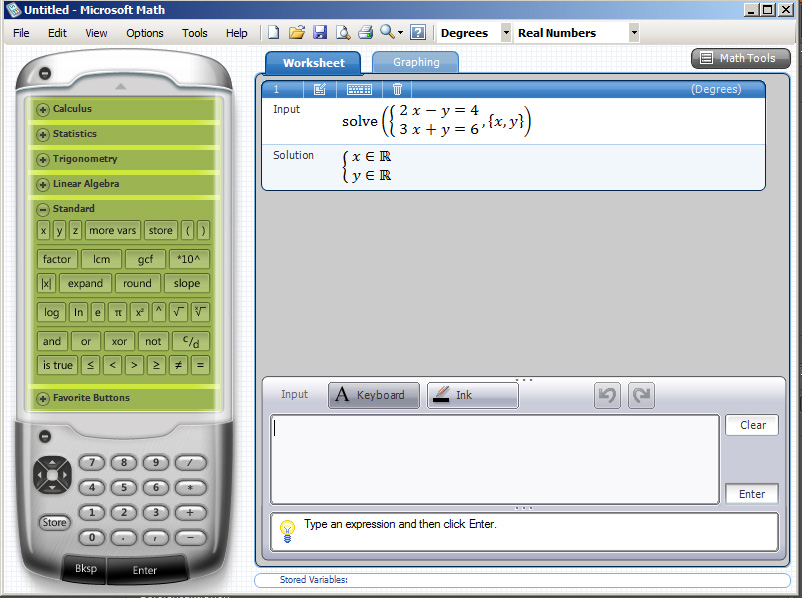Click the more vars button

tap(113, 231)
